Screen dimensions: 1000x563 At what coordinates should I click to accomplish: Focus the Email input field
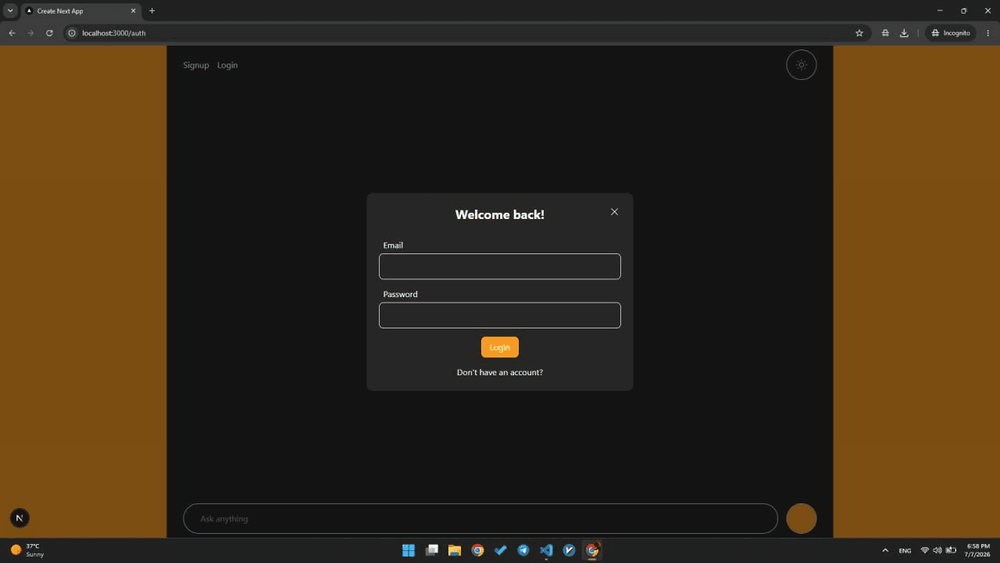(x=499, y=267)
